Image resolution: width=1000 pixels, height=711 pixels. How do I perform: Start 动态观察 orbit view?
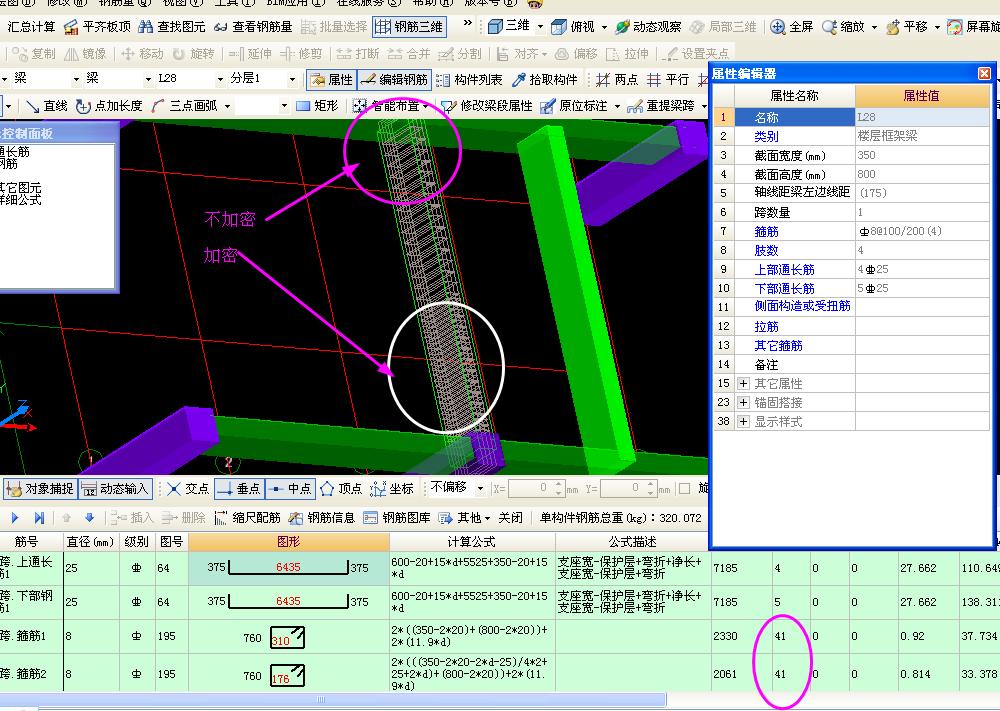[x=648, y=27]
